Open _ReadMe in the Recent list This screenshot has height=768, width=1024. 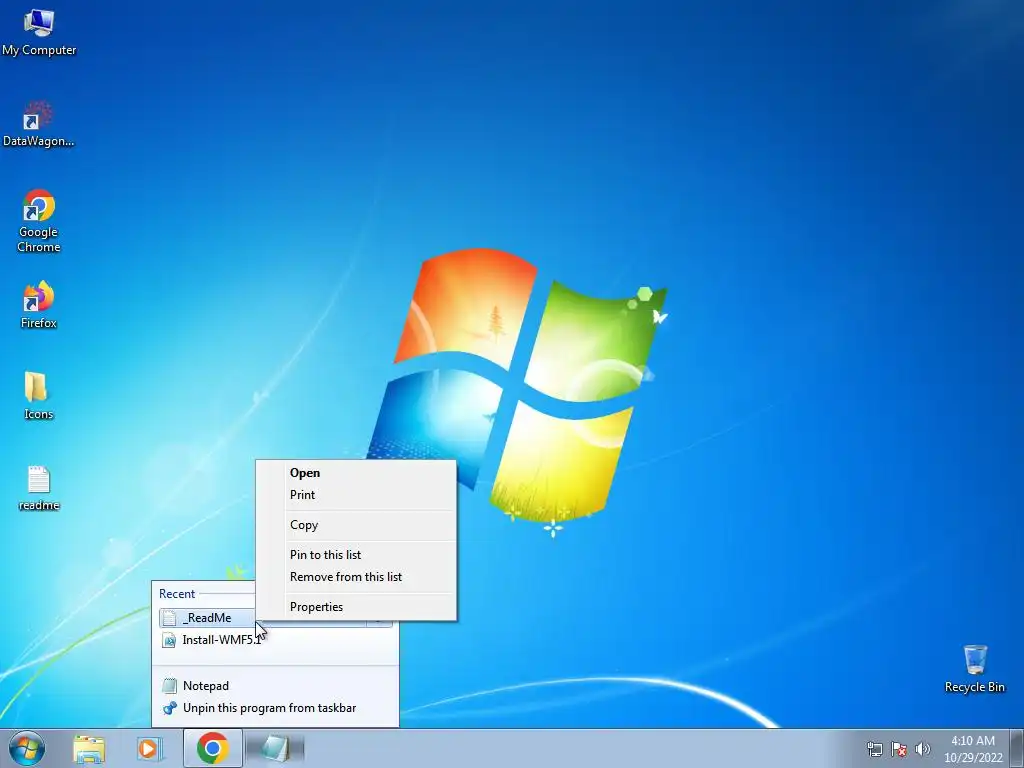tap(208, 618)
